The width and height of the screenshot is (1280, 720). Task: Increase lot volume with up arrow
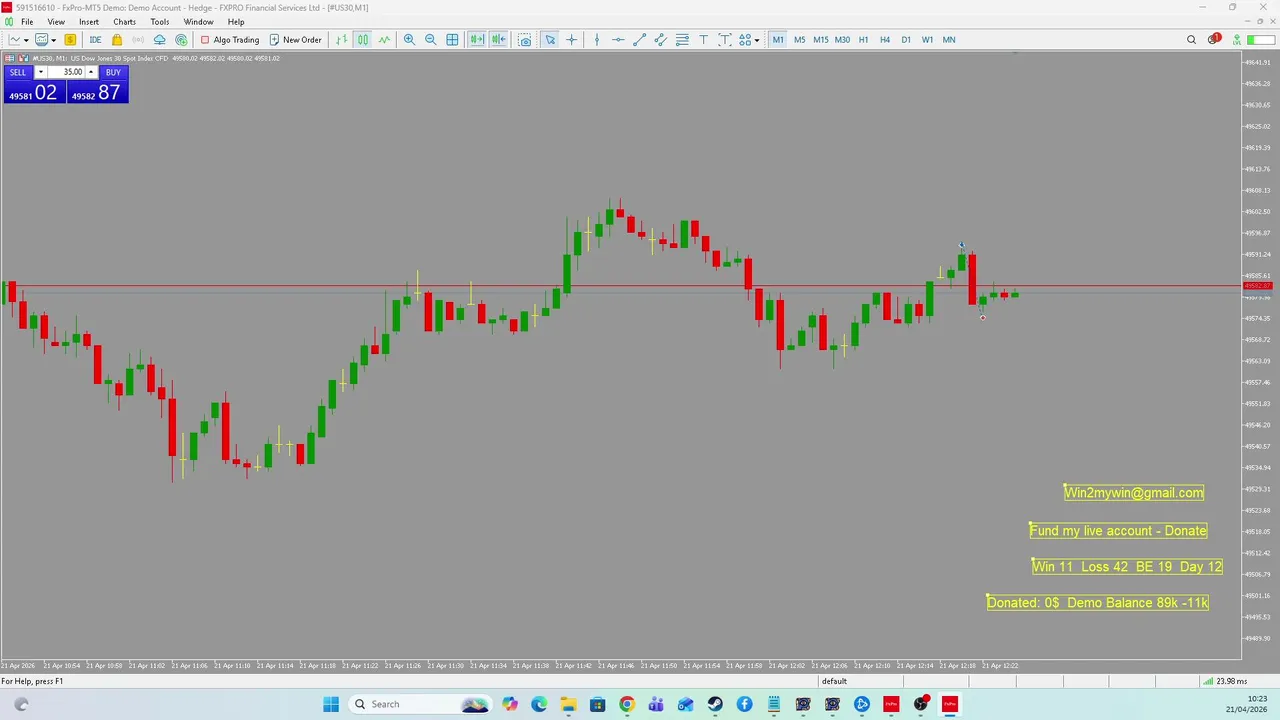tap(91, 72)
